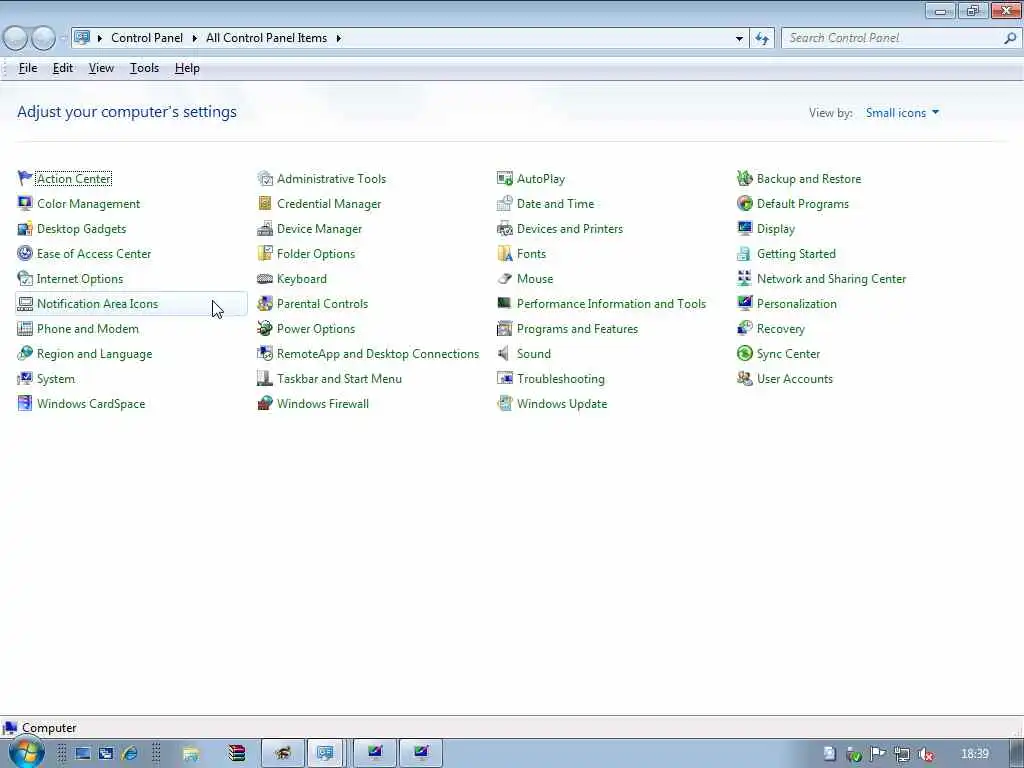Click the Credential Manager safe icon
1024x768 pixels.
264,203
